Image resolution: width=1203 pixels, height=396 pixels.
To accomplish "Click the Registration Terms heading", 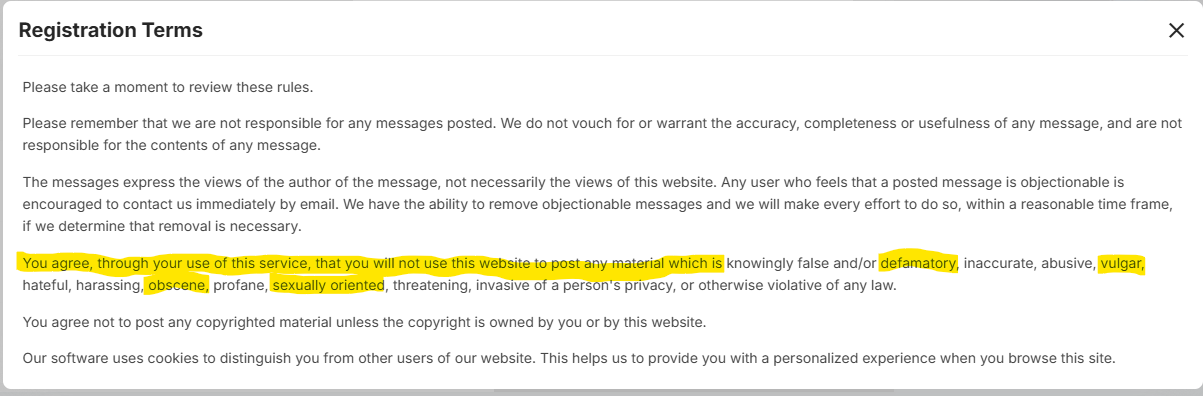I will [111, 31].
